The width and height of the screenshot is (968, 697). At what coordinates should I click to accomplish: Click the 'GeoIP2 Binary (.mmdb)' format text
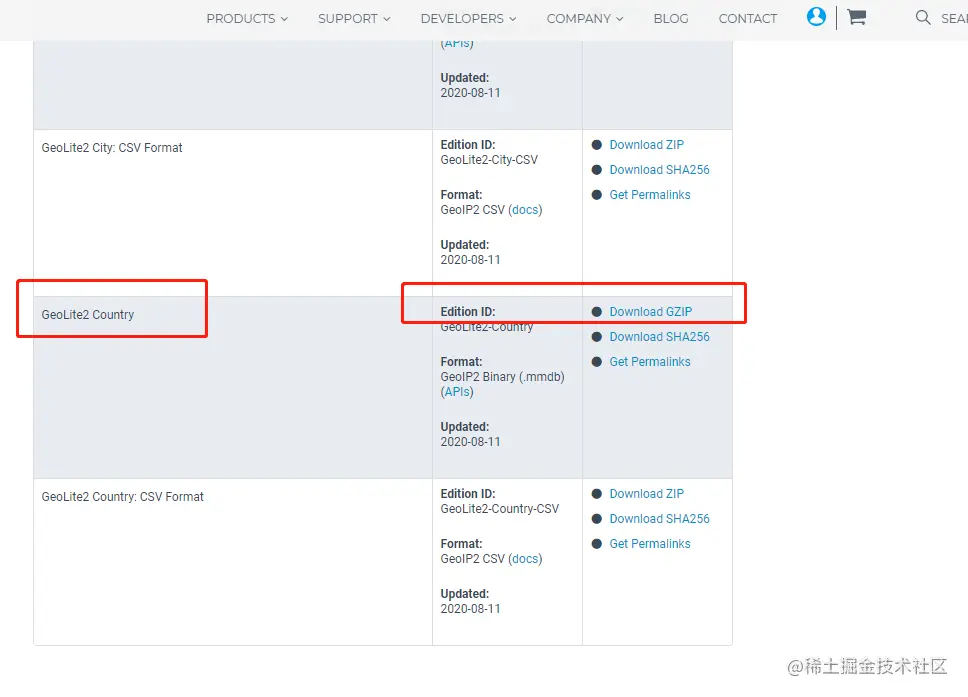point(503,377)
